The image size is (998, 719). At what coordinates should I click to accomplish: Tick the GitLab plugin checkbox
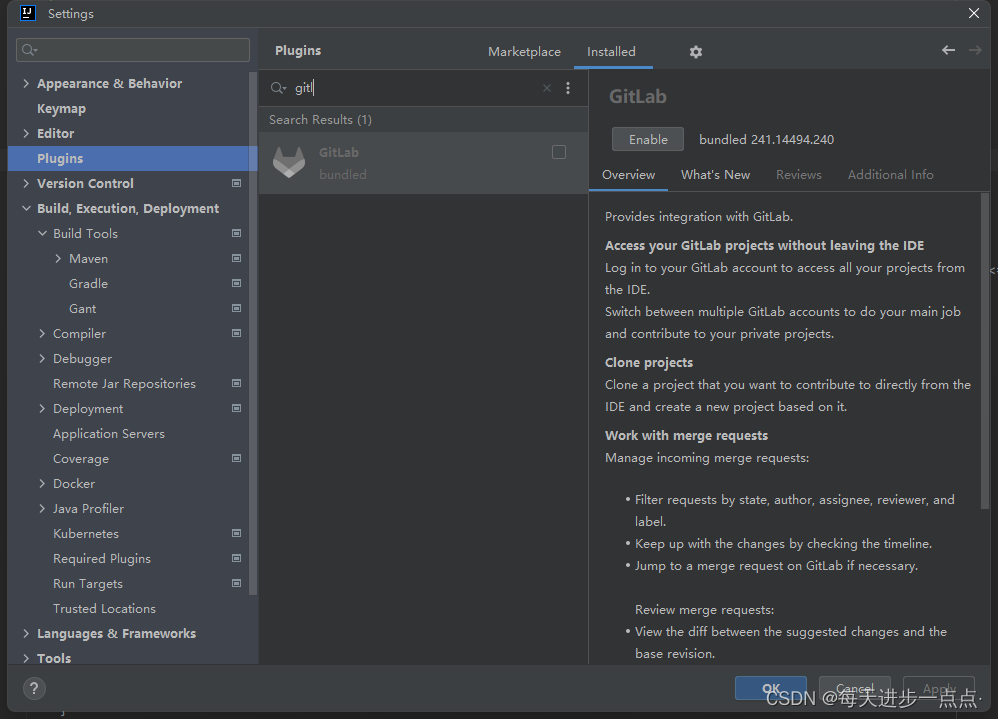pyautogui.click(x=559, y=152)
